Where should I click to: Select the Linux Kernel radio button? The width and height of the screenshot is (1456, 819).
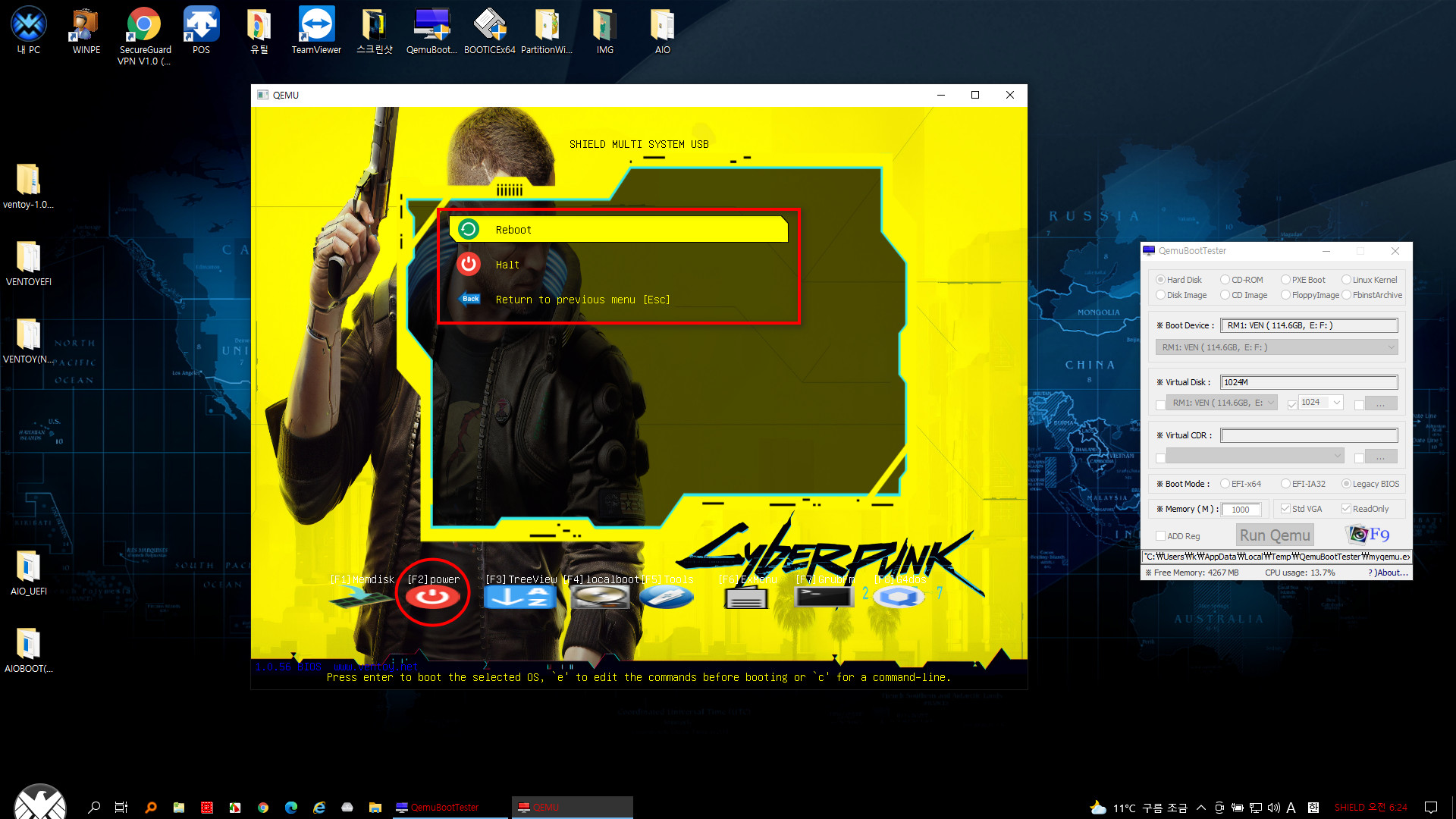1346,280
